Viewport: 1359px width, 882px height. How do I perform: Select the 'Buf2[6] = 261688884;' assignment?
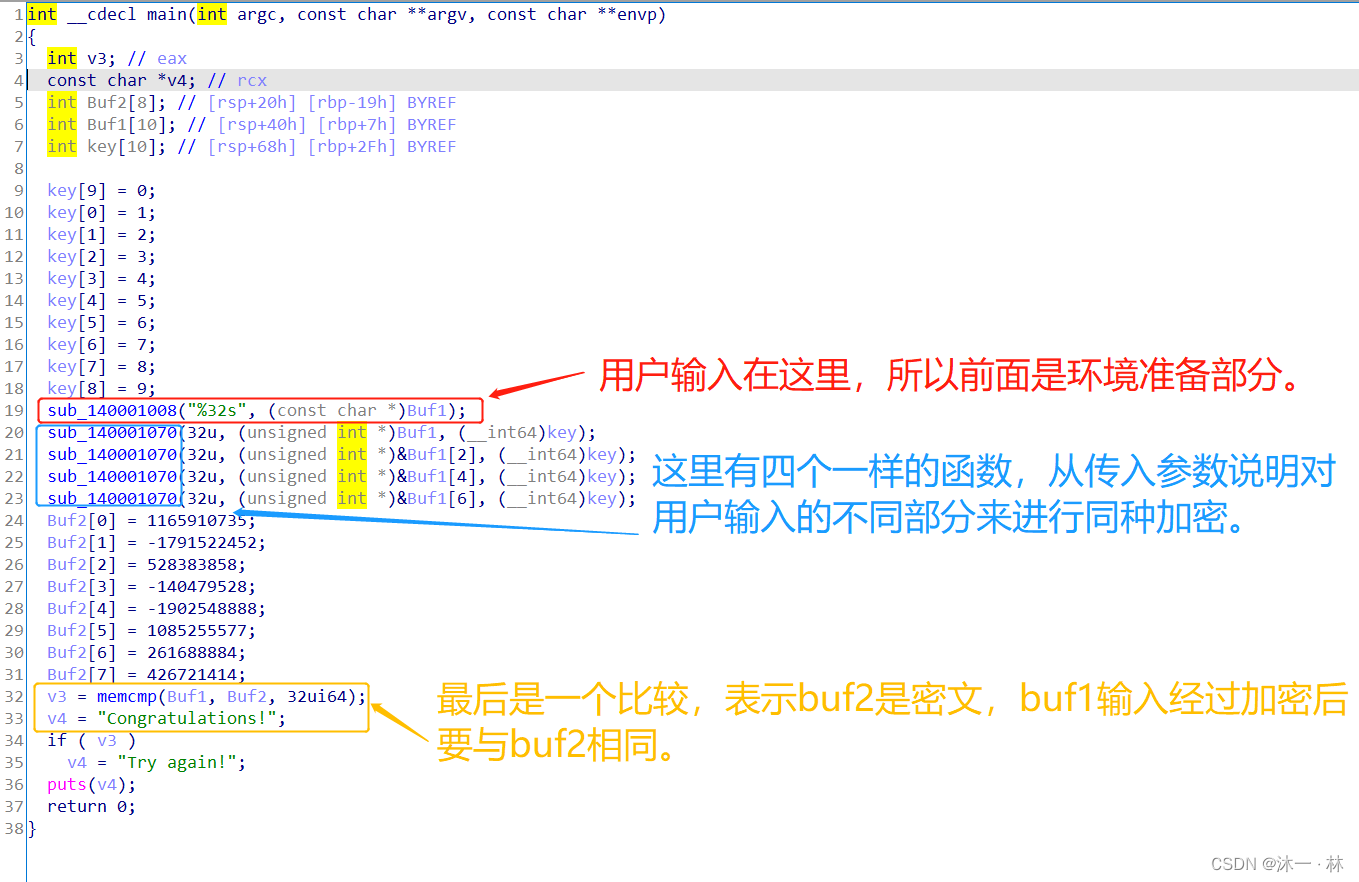[x=147, y=652]
